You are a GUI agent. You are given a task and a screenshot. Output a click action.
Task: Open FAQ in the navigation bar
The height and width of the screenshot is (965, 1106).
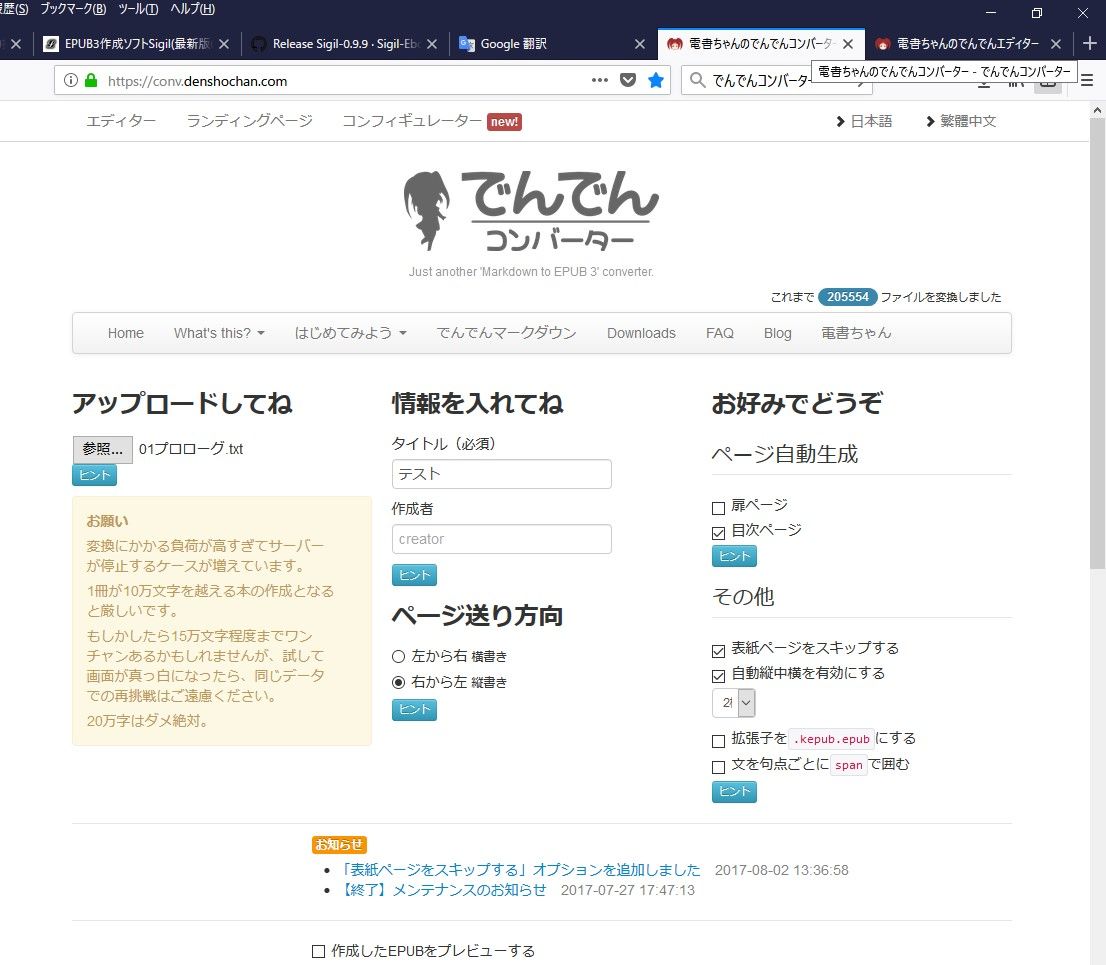point(719,333)
